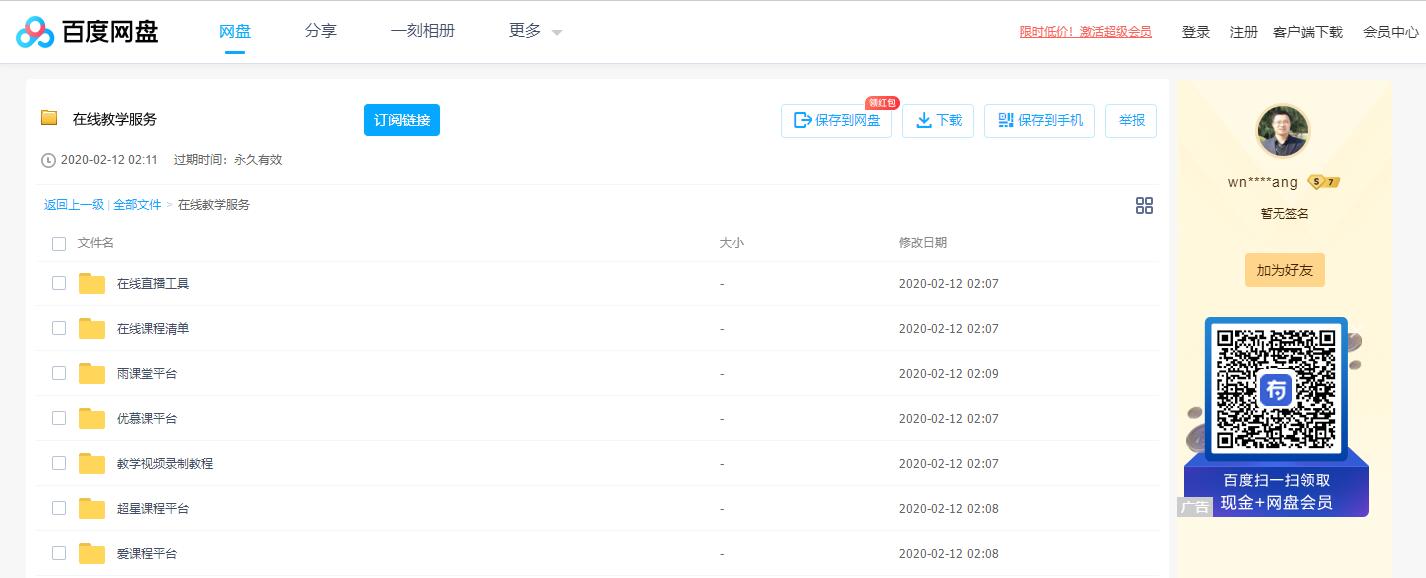This screenshot has width=1426, height=578.
Task: Open the 网盘 tab
Action: [x=235, y=31]
